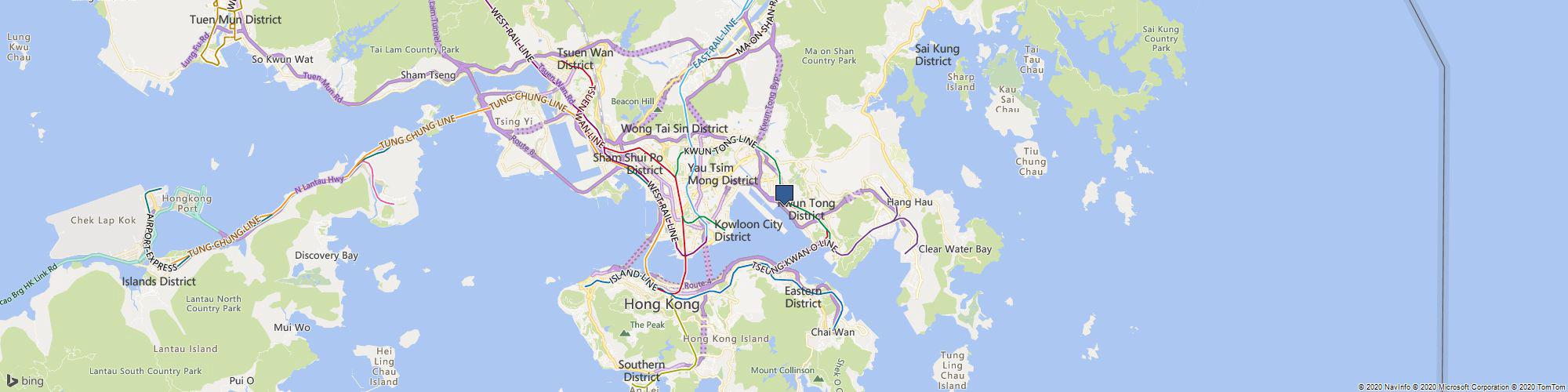Viewport: 1568px width, 392px height.
Task: Click the Lantau Island label
Action: click(x=185, y=349)
